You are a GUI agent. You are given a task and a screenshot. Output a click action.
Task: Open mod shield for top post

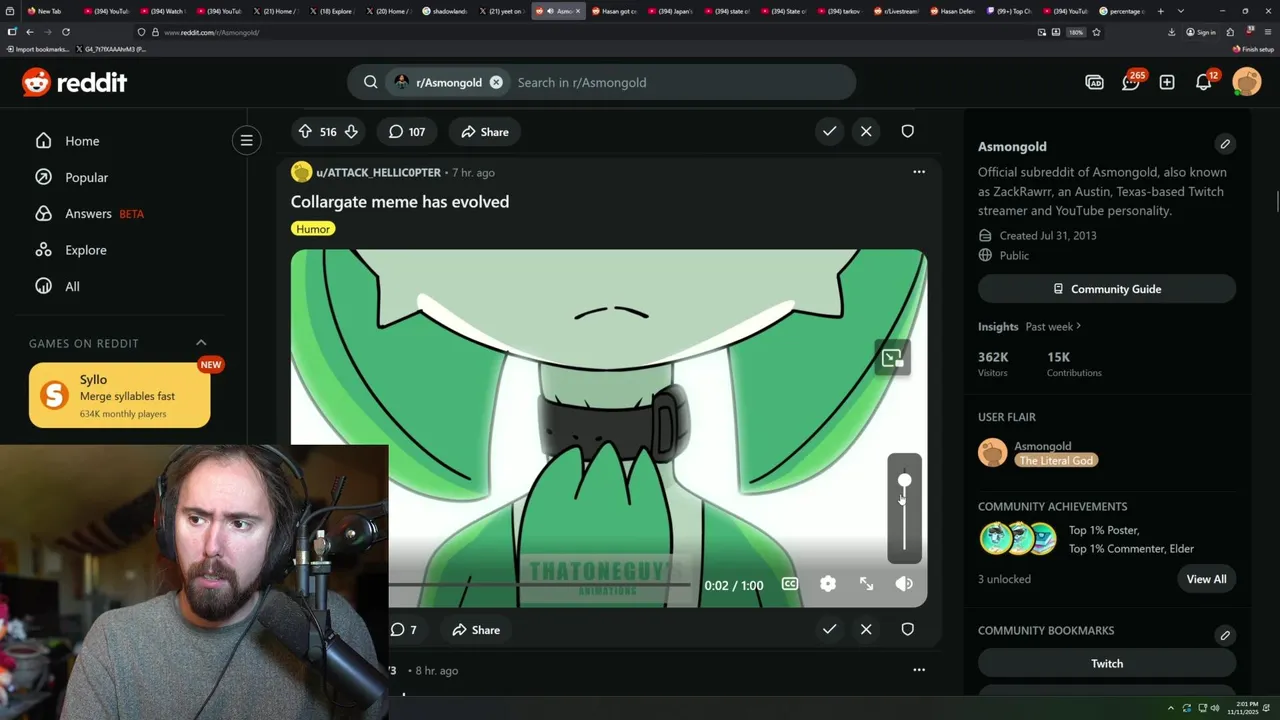(x=907, y=131)
